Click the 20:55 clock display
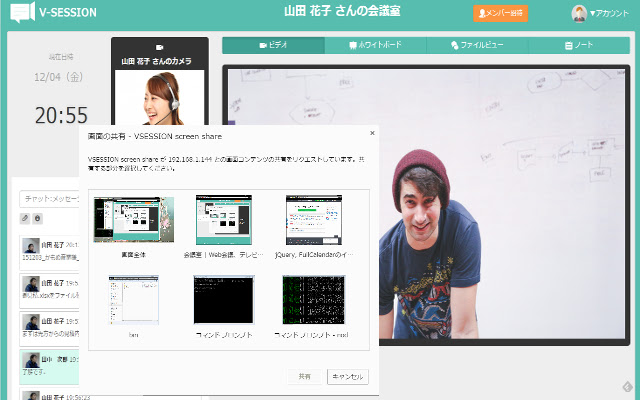This screenshot has width=640, height=400. point(61,115)
